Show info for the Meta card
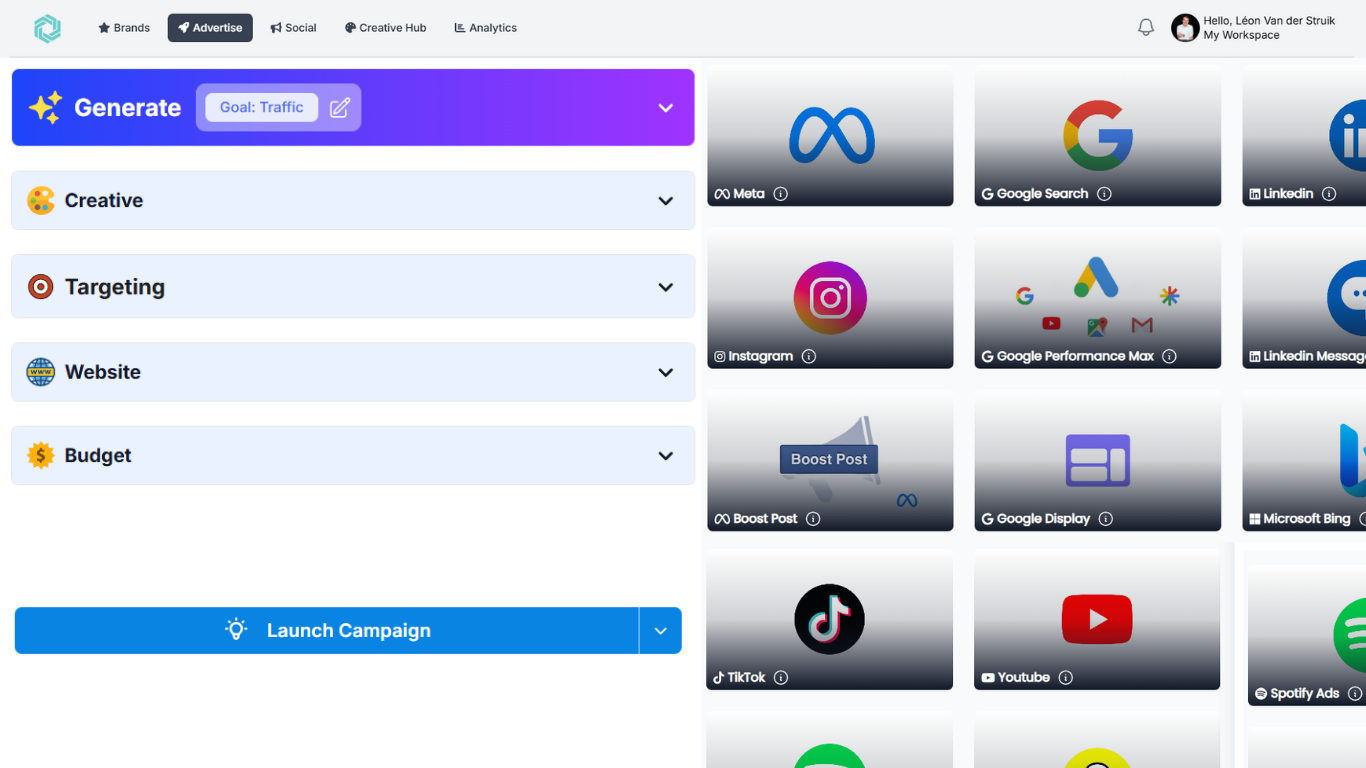This screenshot has height=768, width=1366. (781, 194)
